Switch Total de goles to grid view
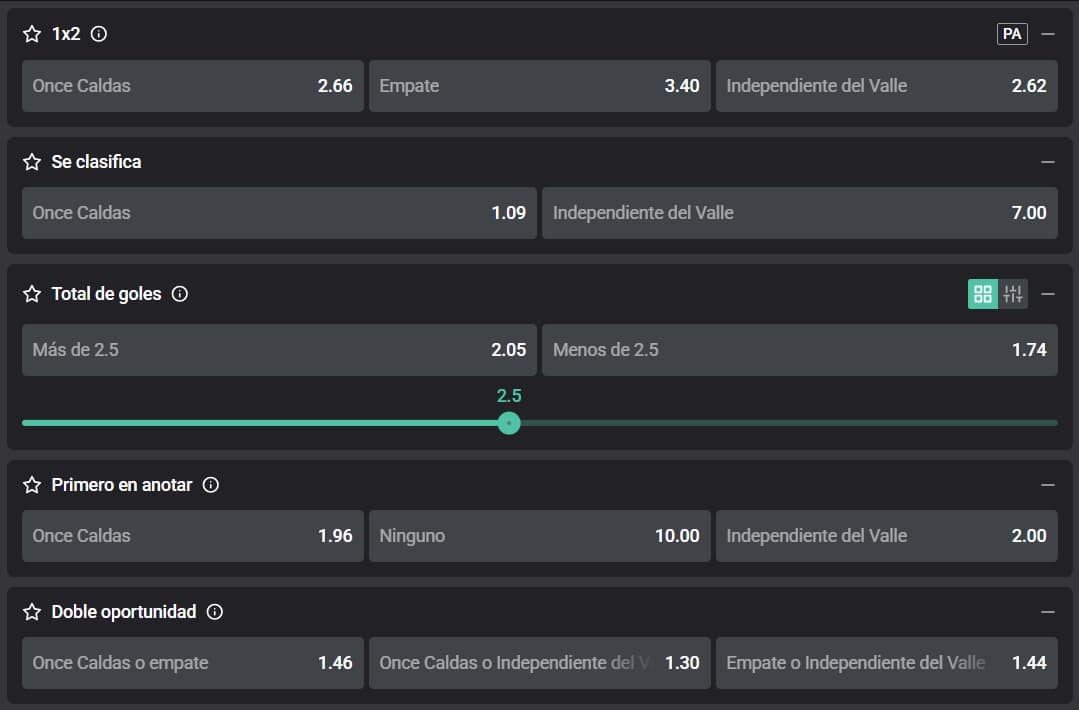The image size is (1079, 710). 983,294
